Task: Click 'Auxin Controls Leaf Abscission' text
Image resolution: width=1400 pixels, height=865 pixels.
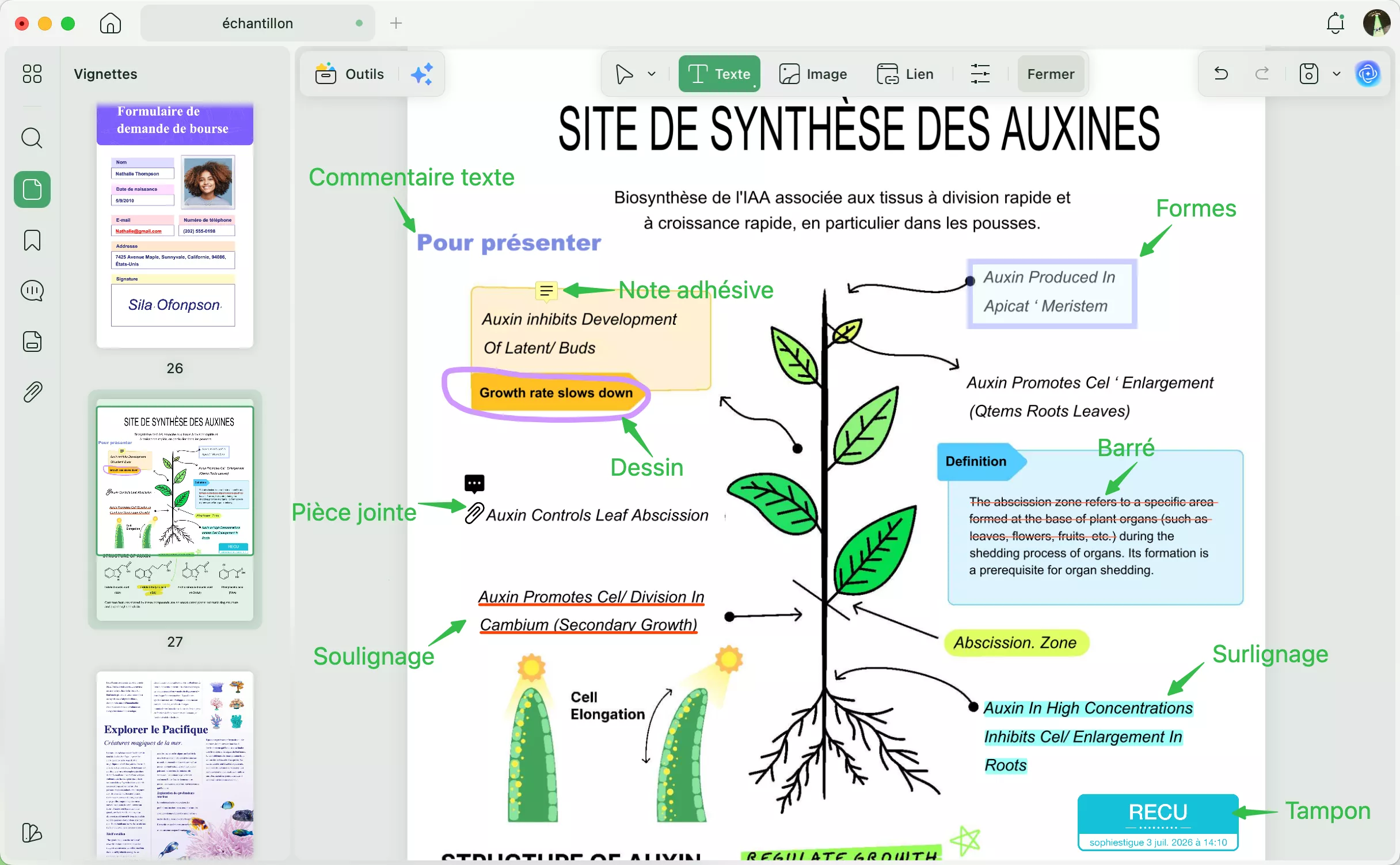Action: pos(597,515)
